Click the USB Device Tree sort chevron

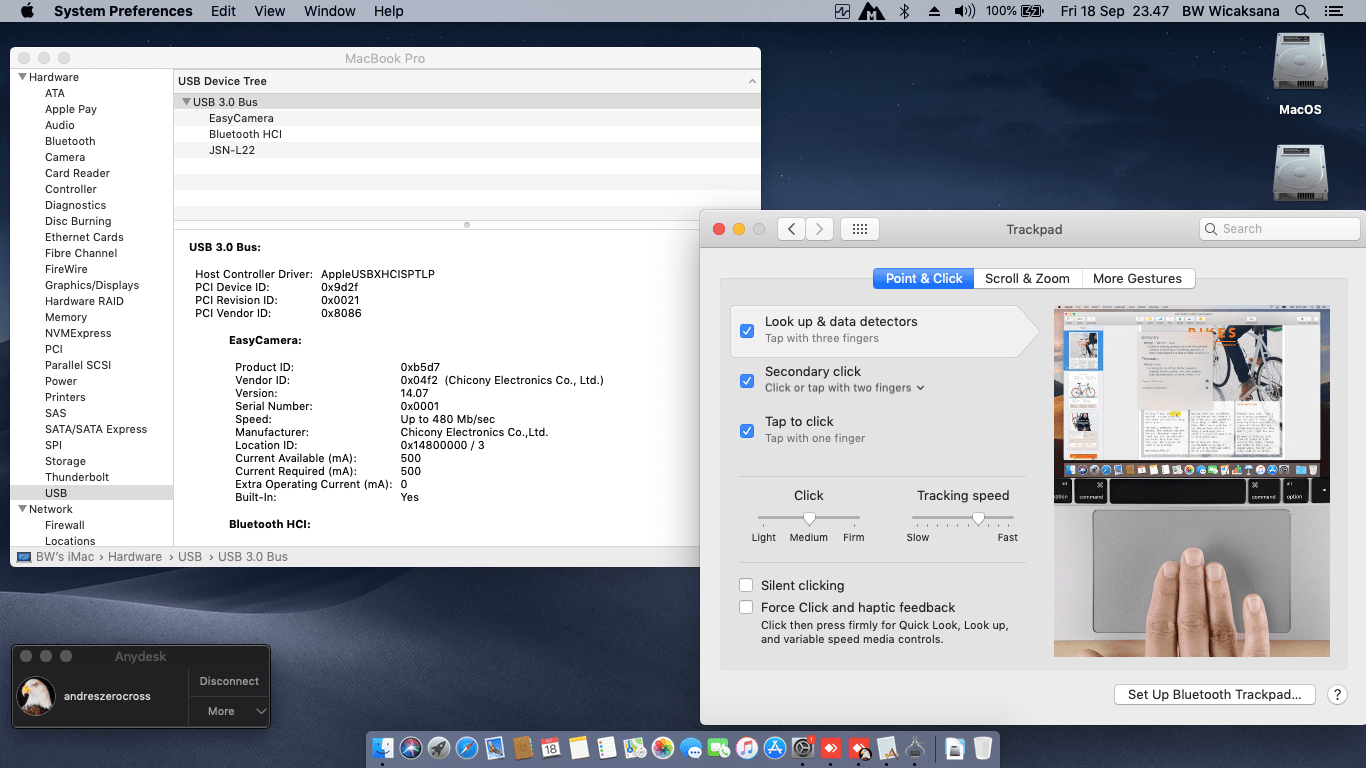point(752,81)
